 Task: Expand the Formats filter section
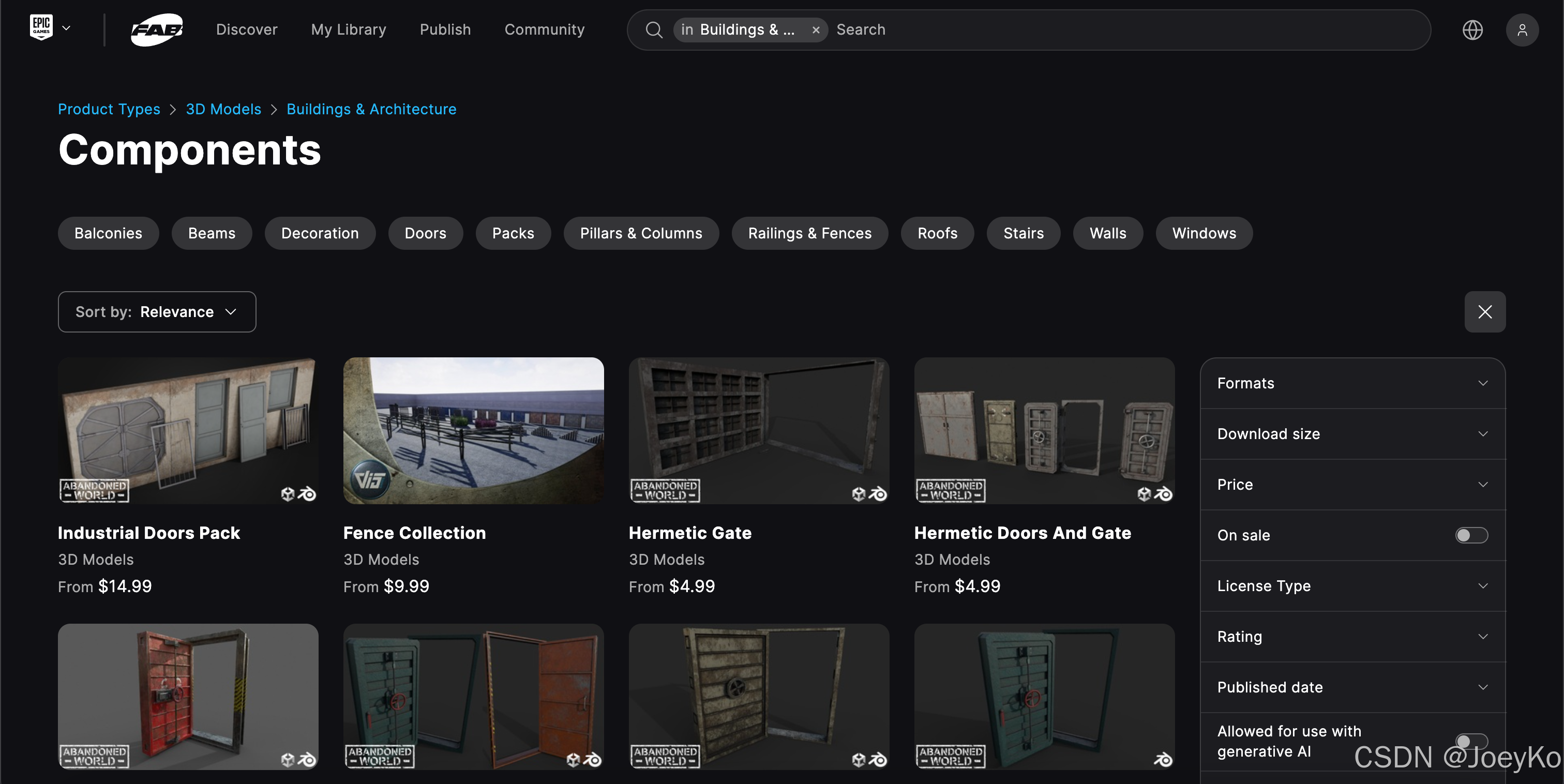tap(1352, 383)
